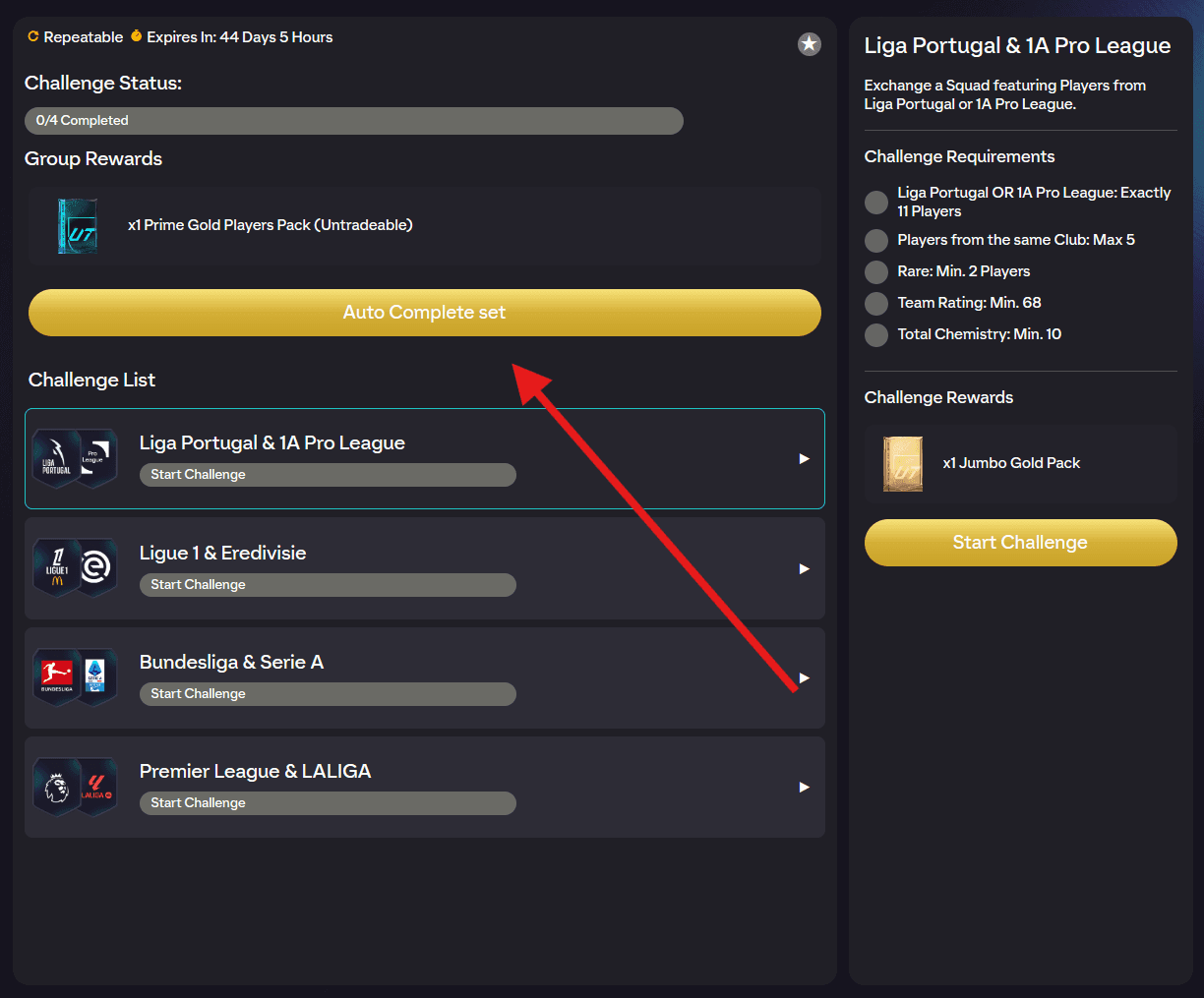Open Premier League & LALIGA challenge
Screen dimensions: 1204x998
pos(425,787)
